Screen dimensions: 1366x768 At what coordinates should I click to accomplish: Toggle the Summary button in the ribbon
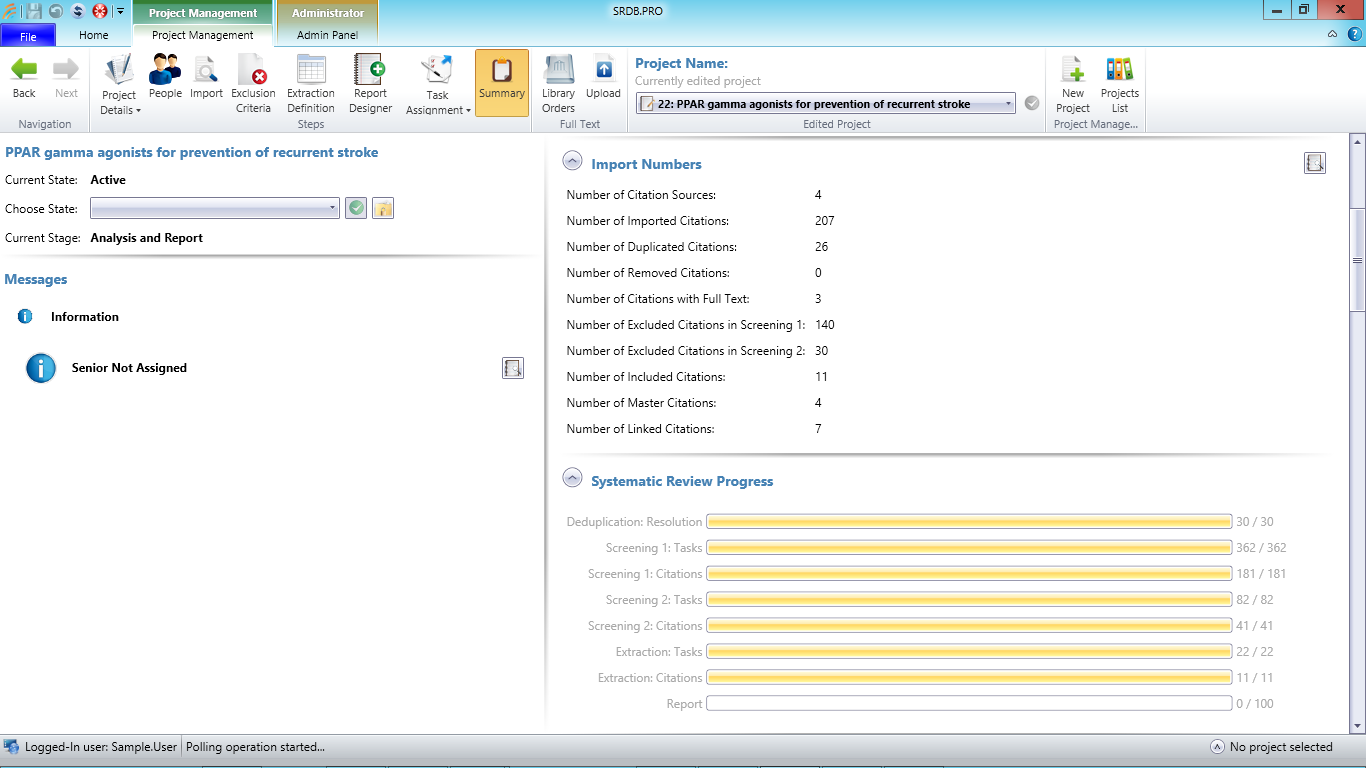click(502, 83)
